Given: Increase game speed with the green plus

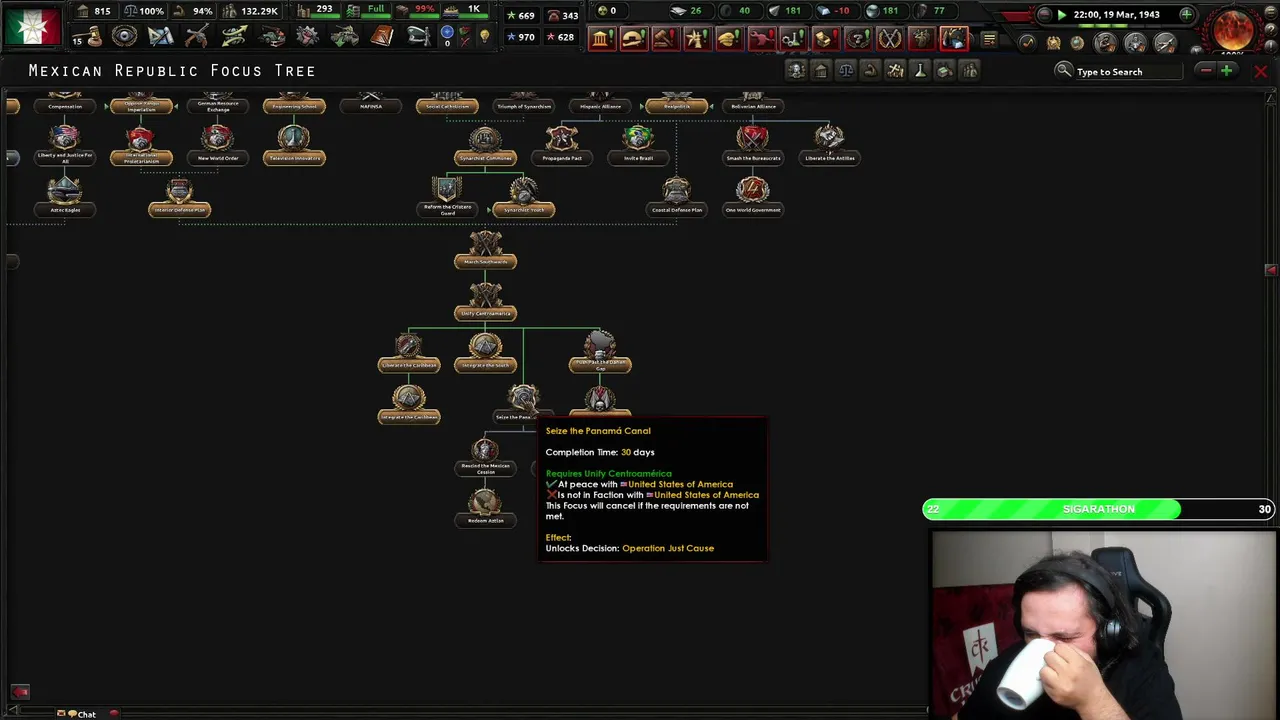Looking at the screenshot, I should 1186,14.
